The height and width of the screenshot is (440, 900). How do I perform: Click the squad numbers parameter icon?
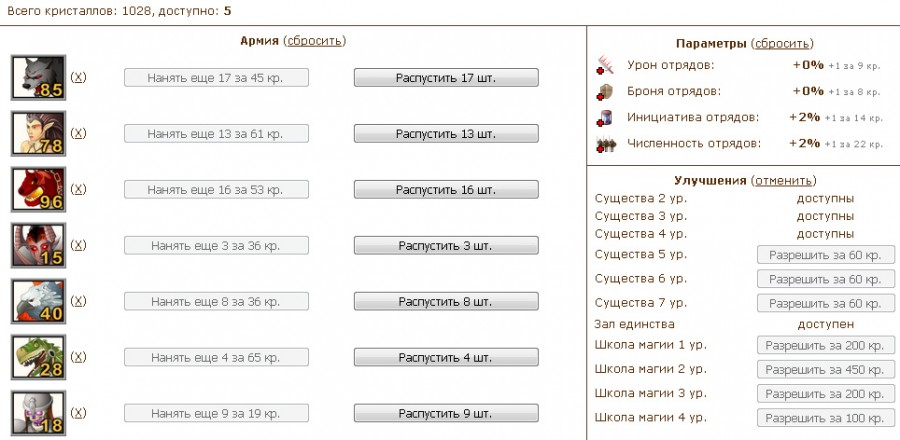[x=605, y=144]
